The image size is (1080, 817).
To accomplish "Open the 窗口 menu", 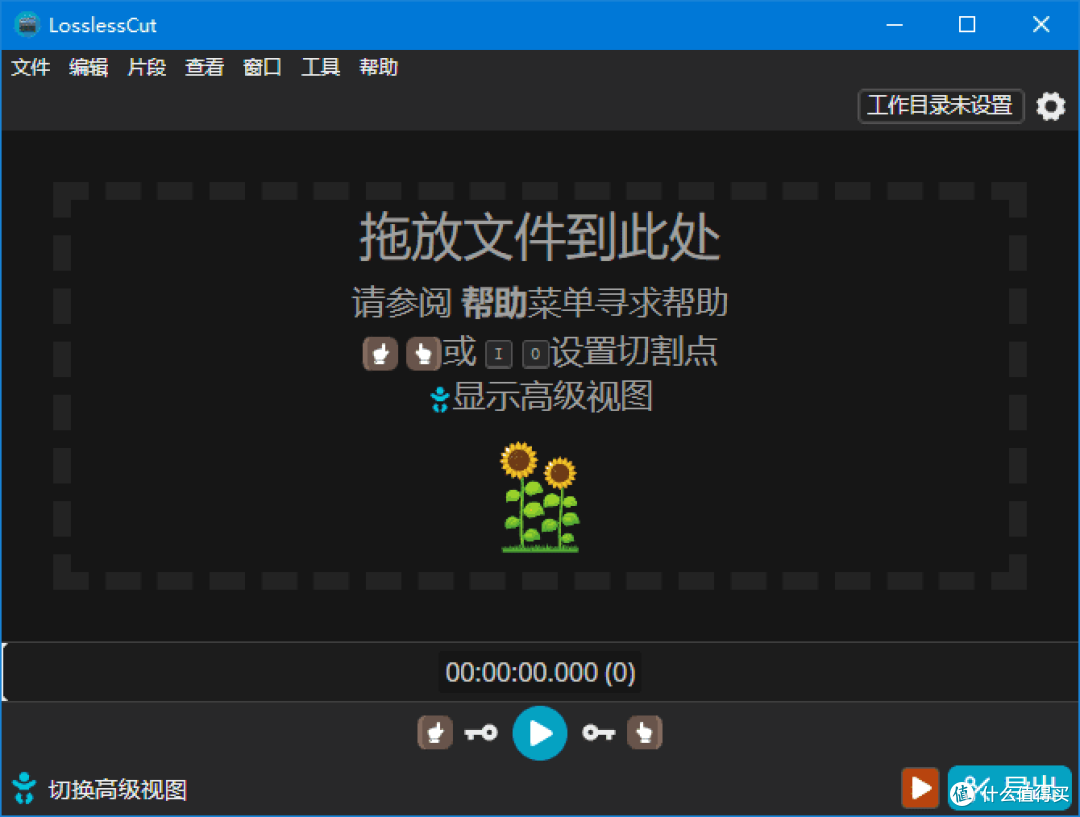I will tap(262, 68).
